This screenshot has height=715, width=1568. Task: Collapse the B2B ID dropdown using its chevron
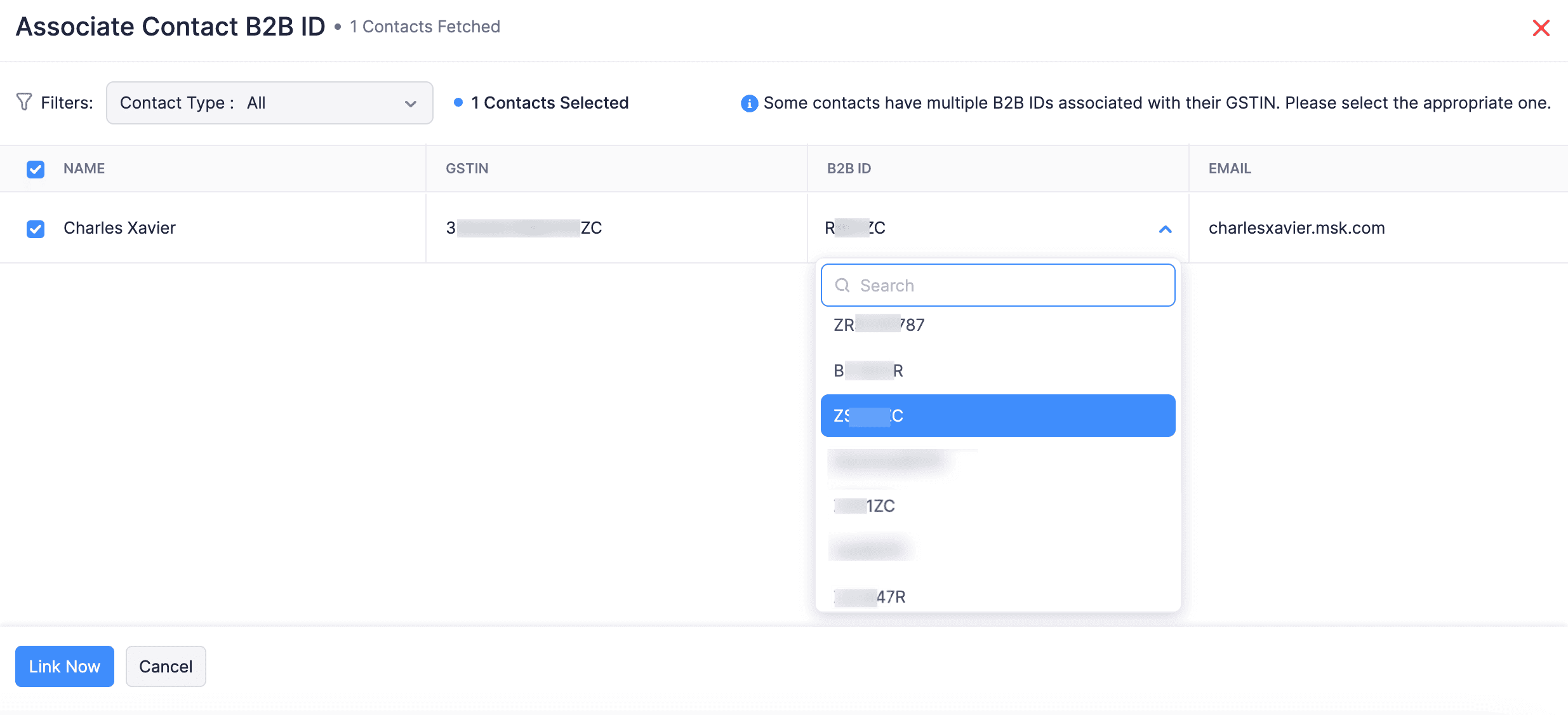point(1165,229)
